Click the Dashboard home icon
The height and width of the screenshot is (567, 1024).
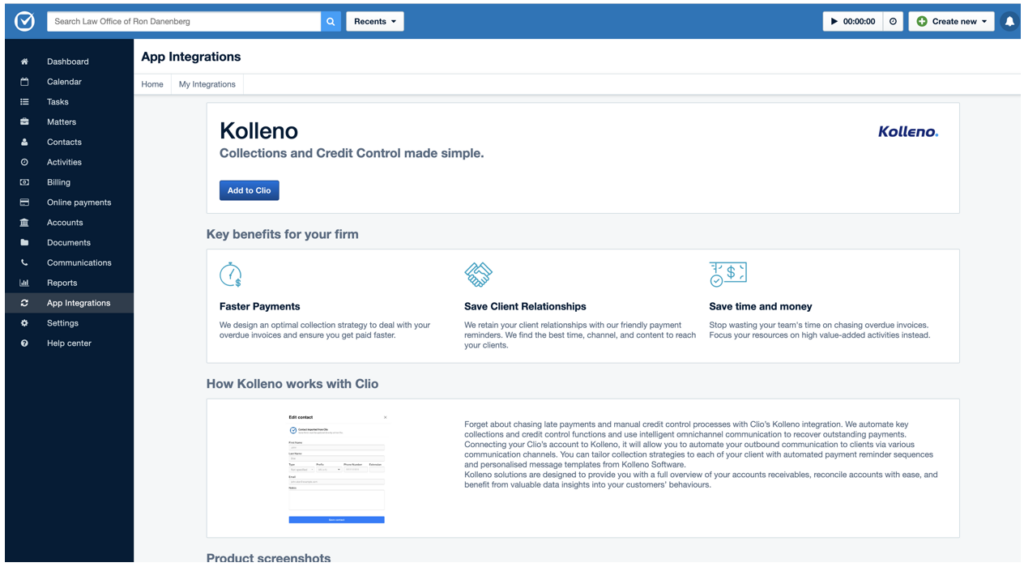coord(24,61)
